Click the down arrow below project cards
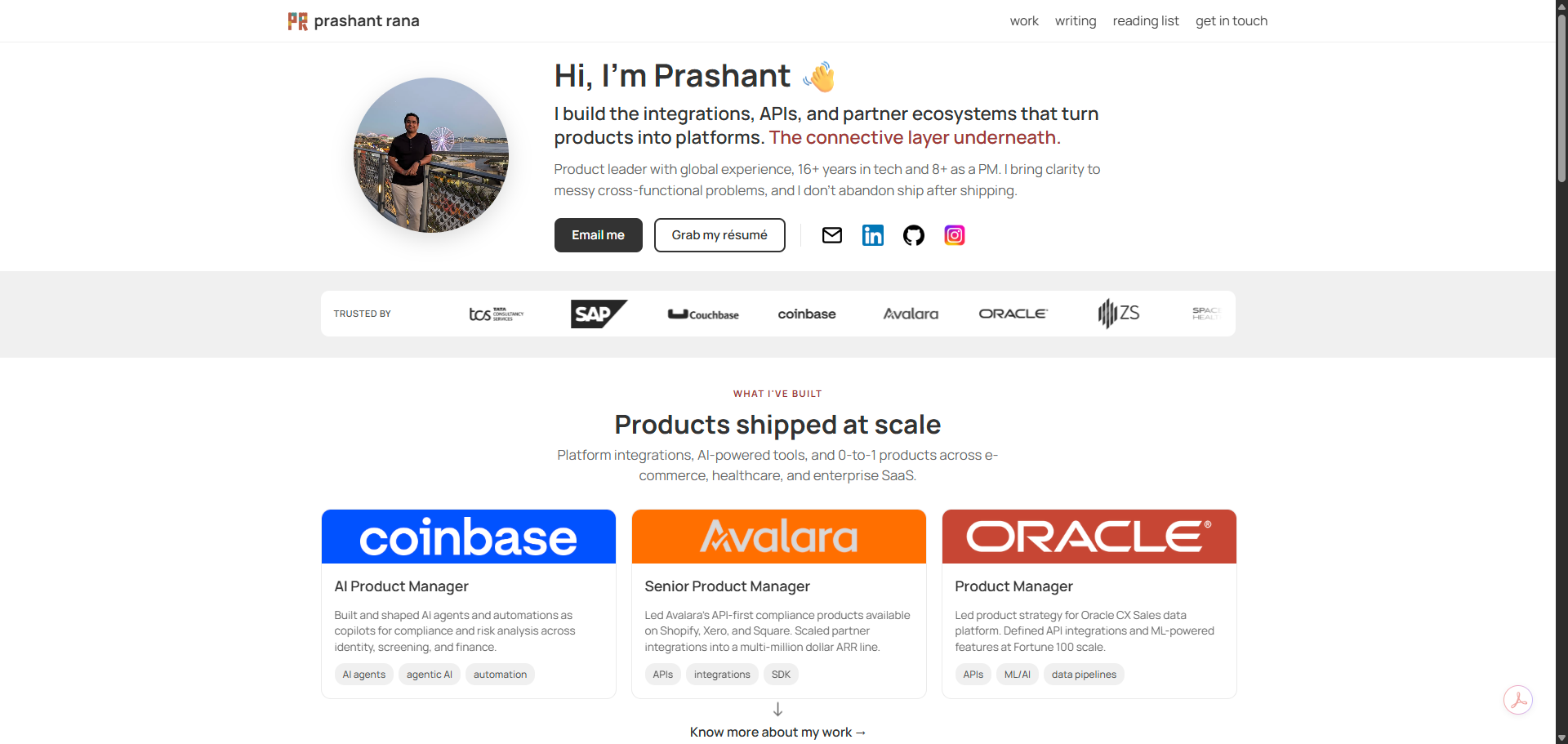Screen dimensions: 1568x744 click(777, 709)
